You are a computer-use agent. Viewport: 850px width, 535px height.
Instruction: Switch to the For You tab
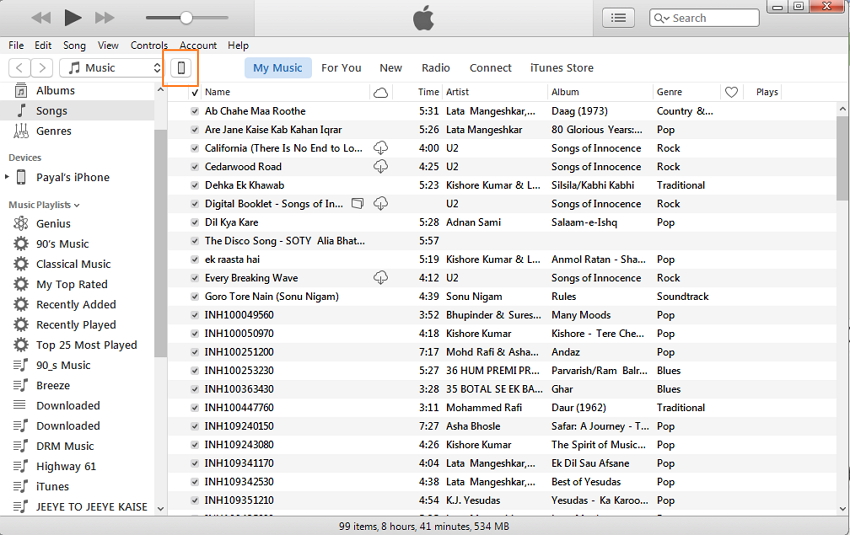tap(341, 68)
